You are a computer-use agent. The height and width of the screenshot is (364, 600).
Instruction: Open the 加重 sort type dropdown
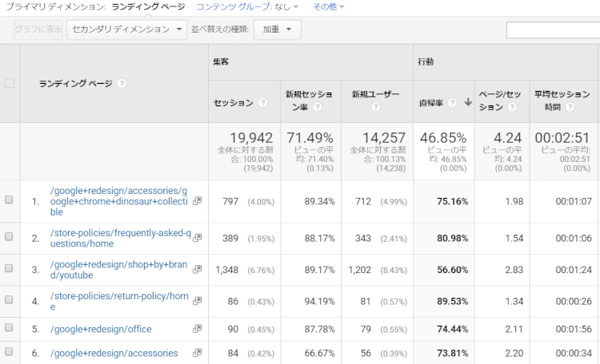[x=277, y=29]
